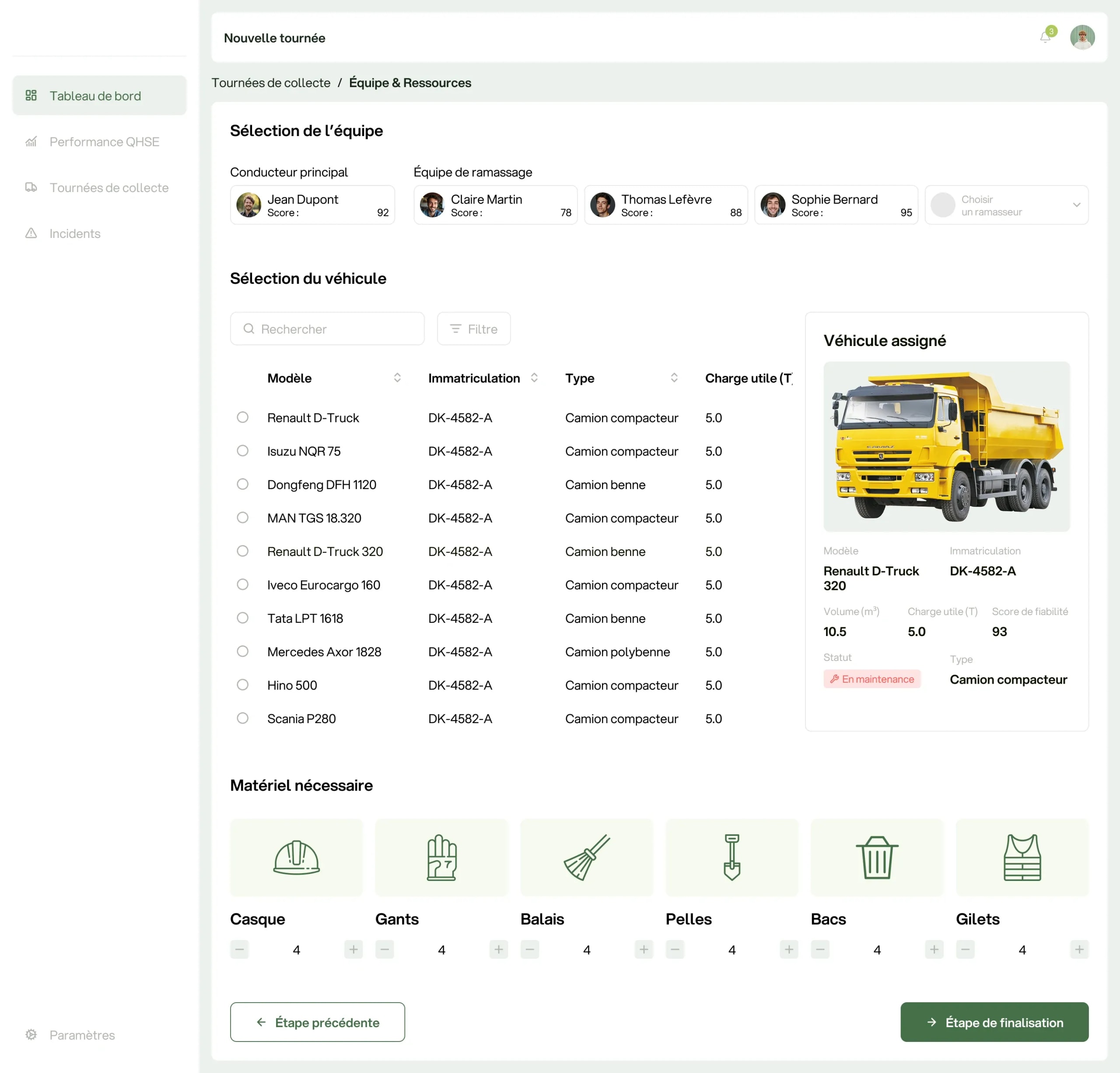Select the Dongfeng DFH 1120 radio button
Viewport: 1120px width, 1073px height.
(x=242, y=484)
